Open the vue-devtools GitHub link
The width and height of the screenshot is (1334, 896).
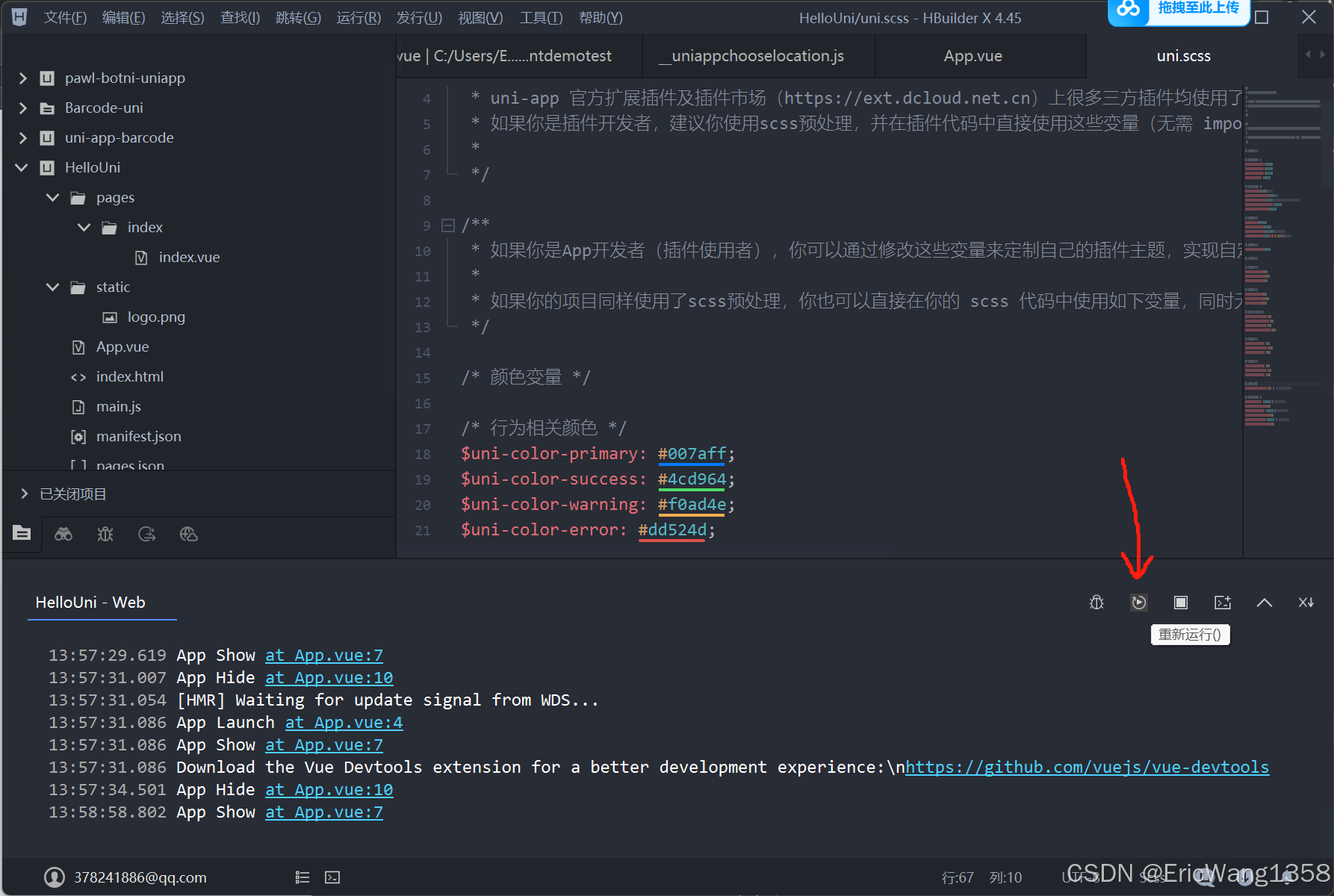point(1087,767)
